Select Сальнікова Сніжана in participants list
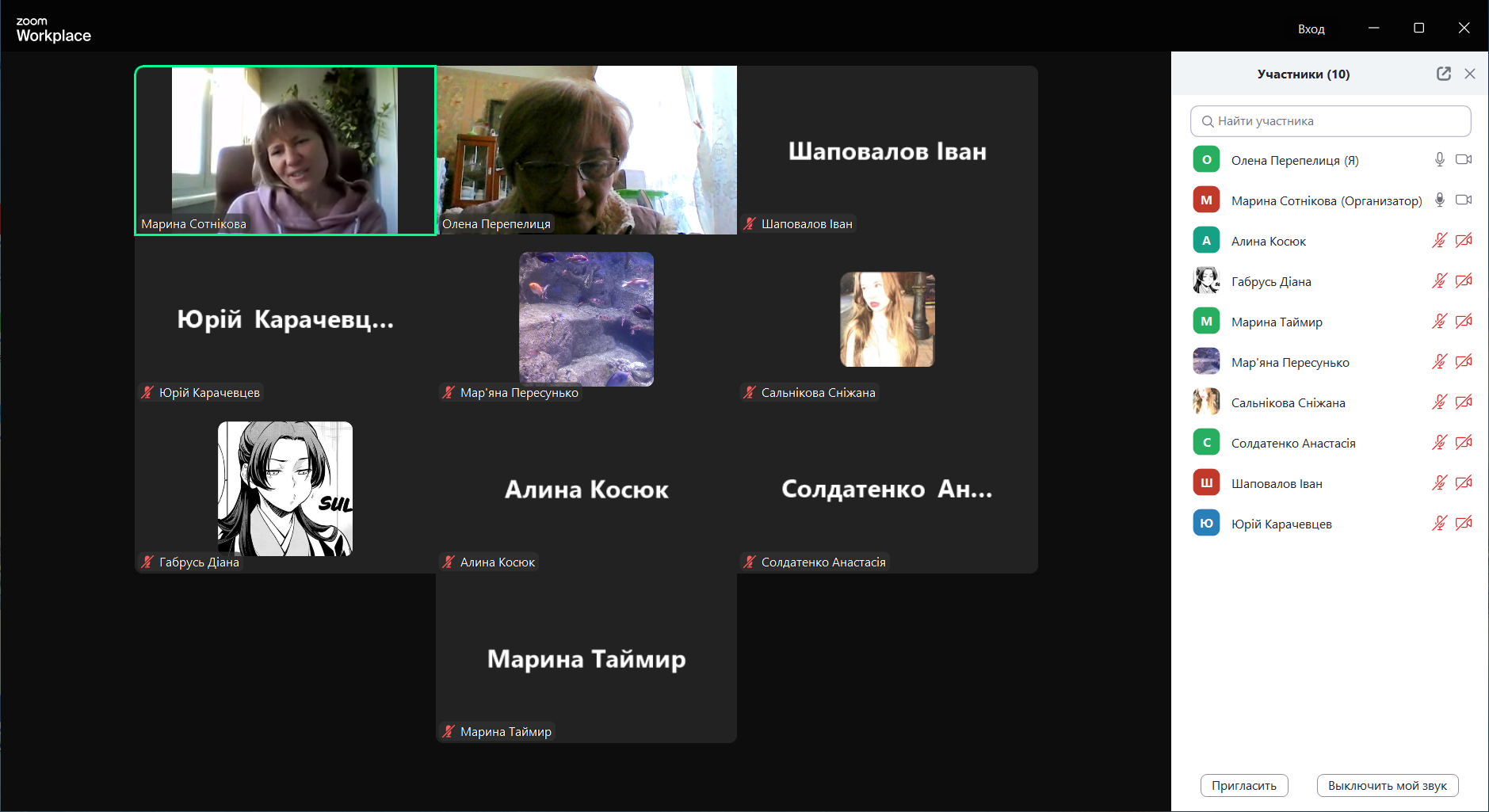 [x=1331, y=402]
